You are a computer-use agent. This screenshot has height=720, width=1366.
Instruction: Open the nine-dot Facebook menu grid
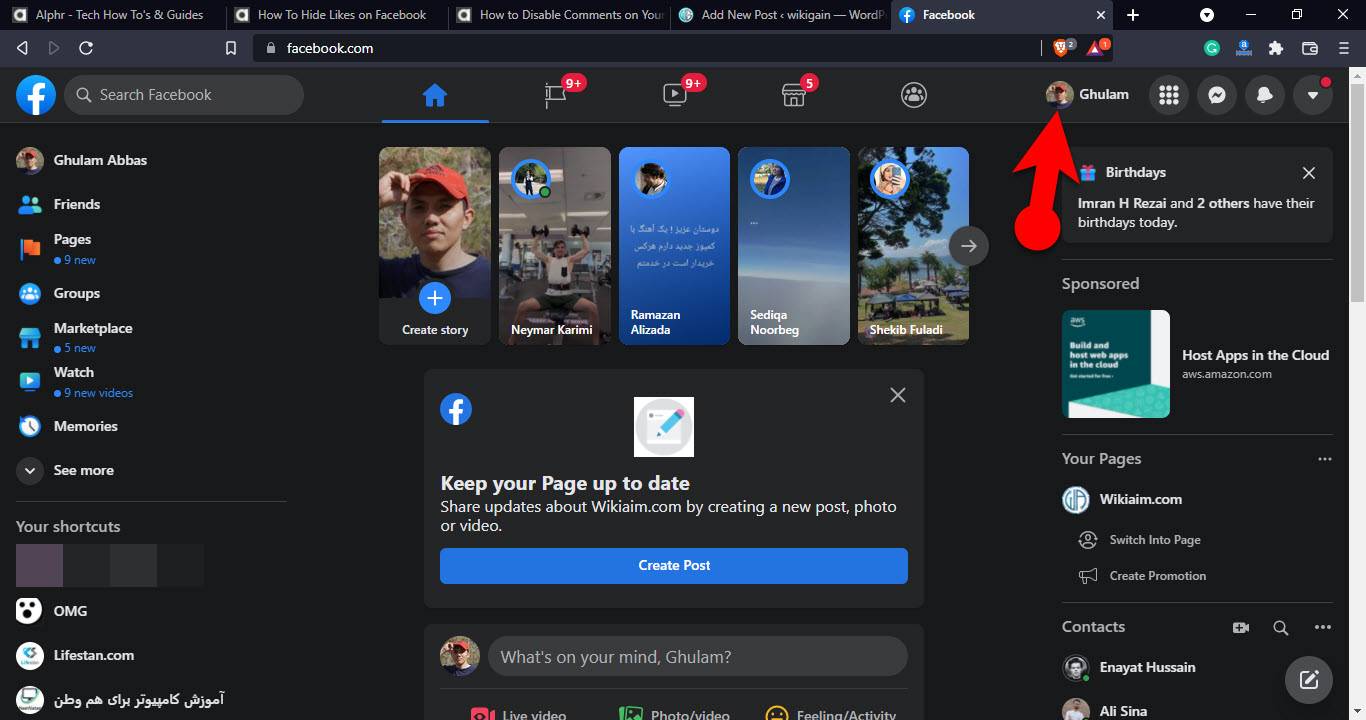coord(1167,95)
